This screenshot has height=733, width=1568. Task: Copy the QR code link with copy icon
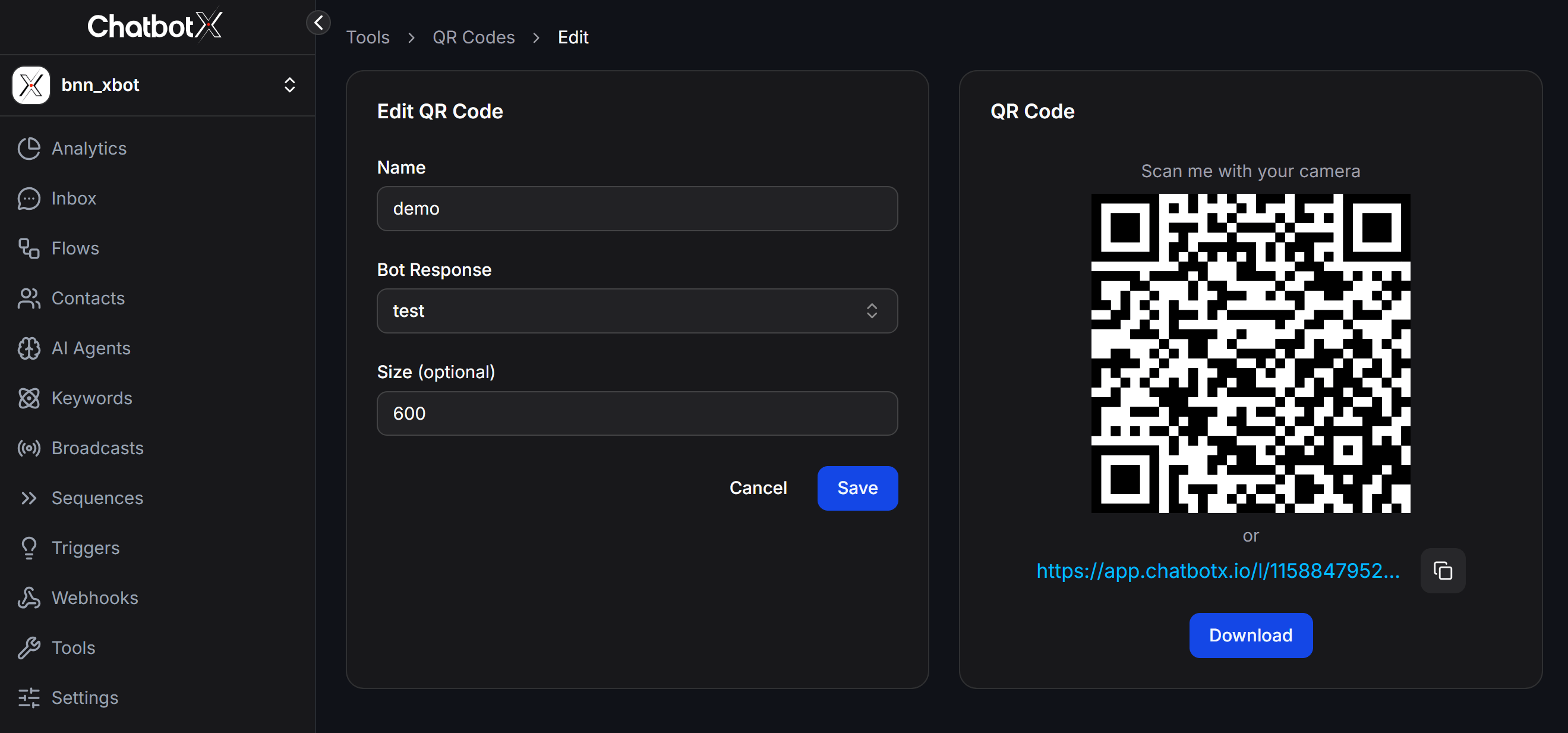tap(1443, 571)
